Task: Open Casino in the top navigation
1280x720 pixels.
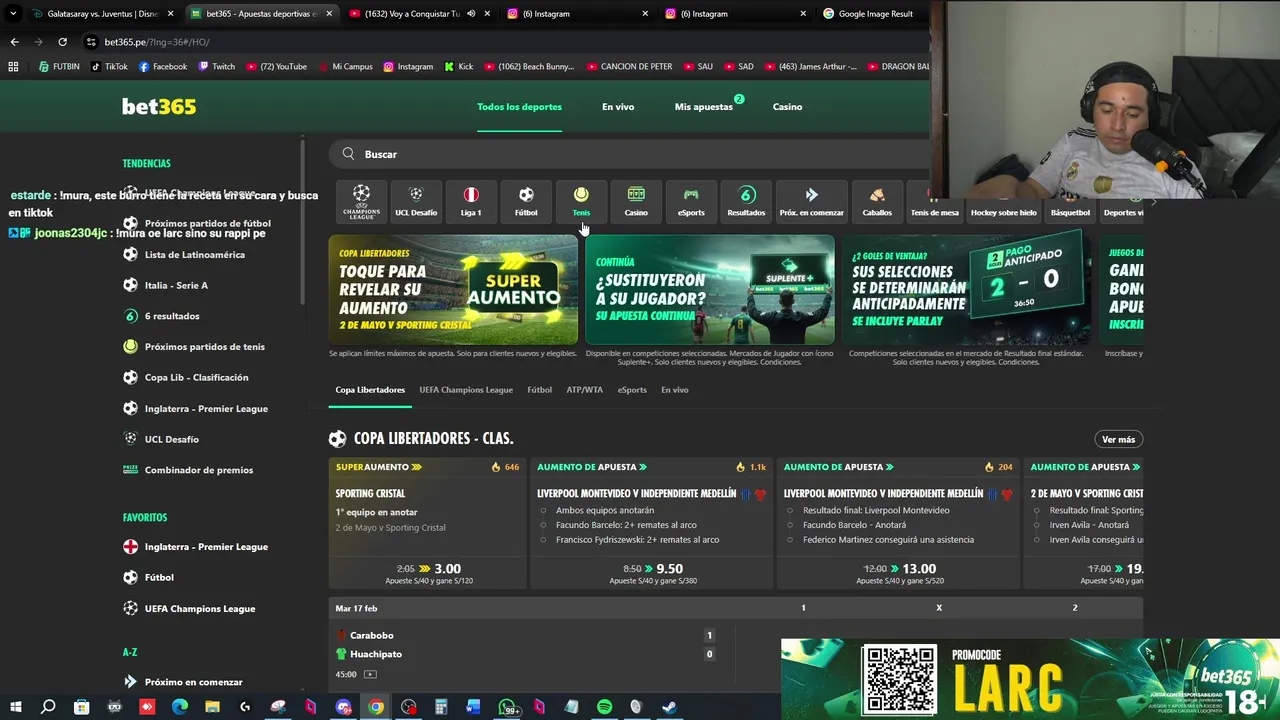Action: coord(787,107)
